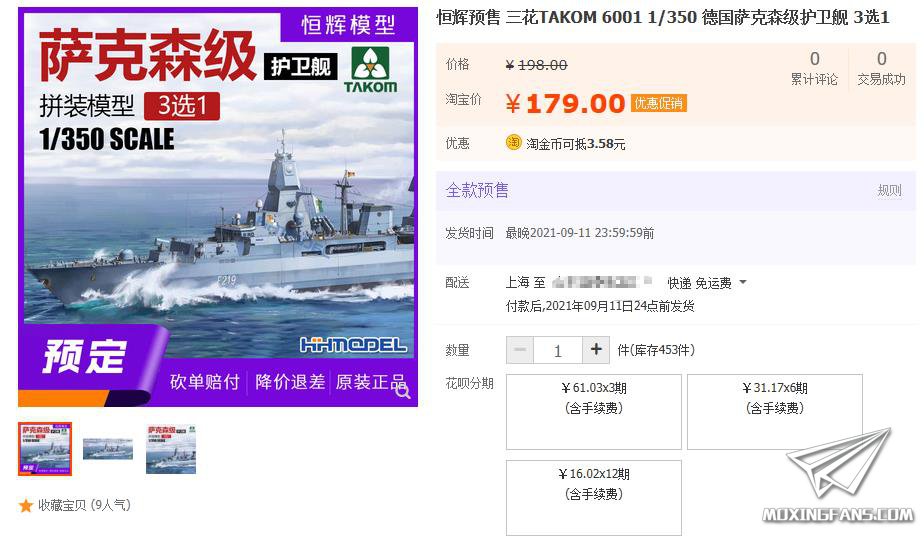Screen dimensions: 924x550
Task: Click the HHMODEL logo on the image
Action: tap(353, 344)
